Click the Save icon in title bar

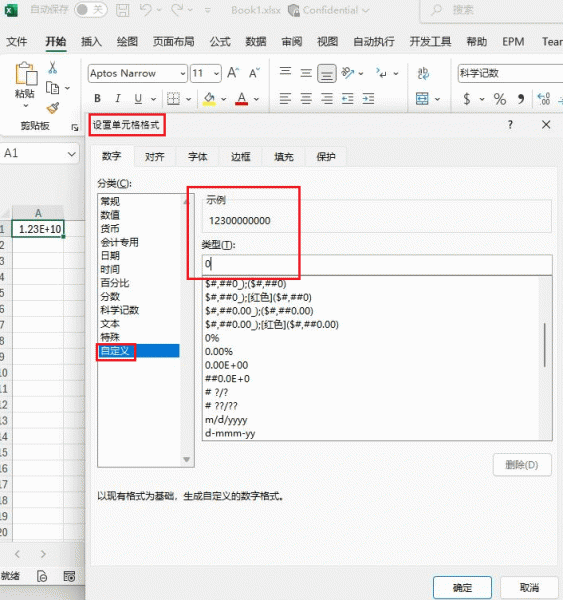click(x=122, y=10)
